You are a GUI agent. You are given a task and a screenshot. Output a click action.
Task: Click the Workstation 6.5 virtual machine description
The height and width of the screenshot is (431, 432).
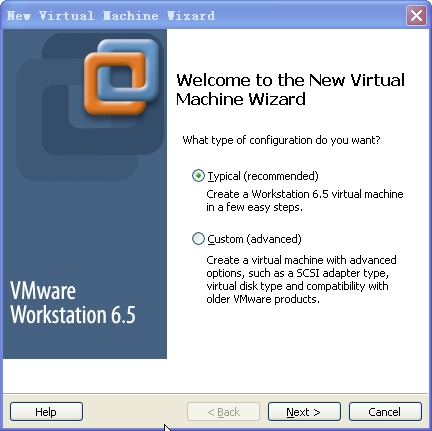tap(305, 200)
